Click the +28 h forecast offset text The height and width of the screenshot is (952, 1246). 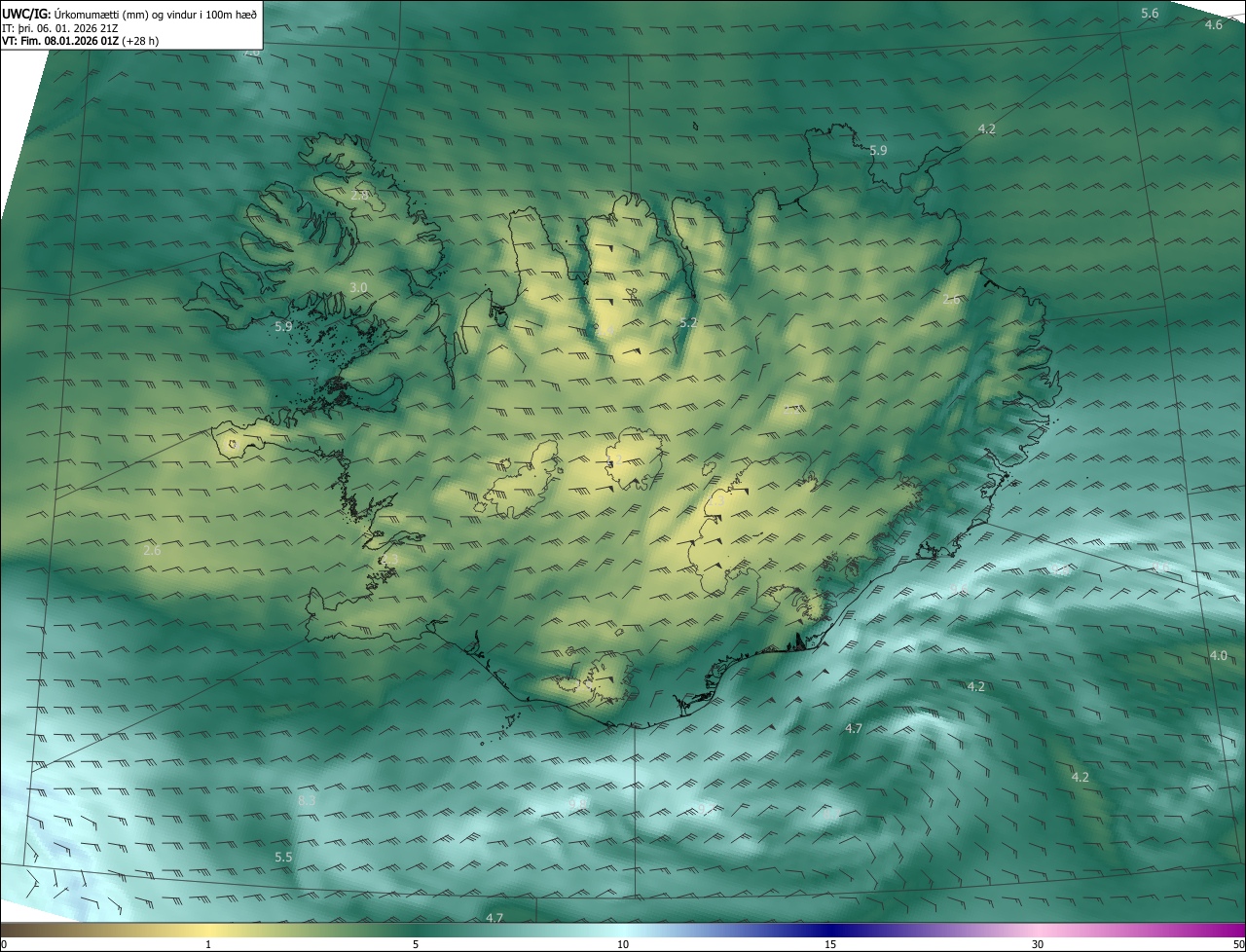point(140,41)
